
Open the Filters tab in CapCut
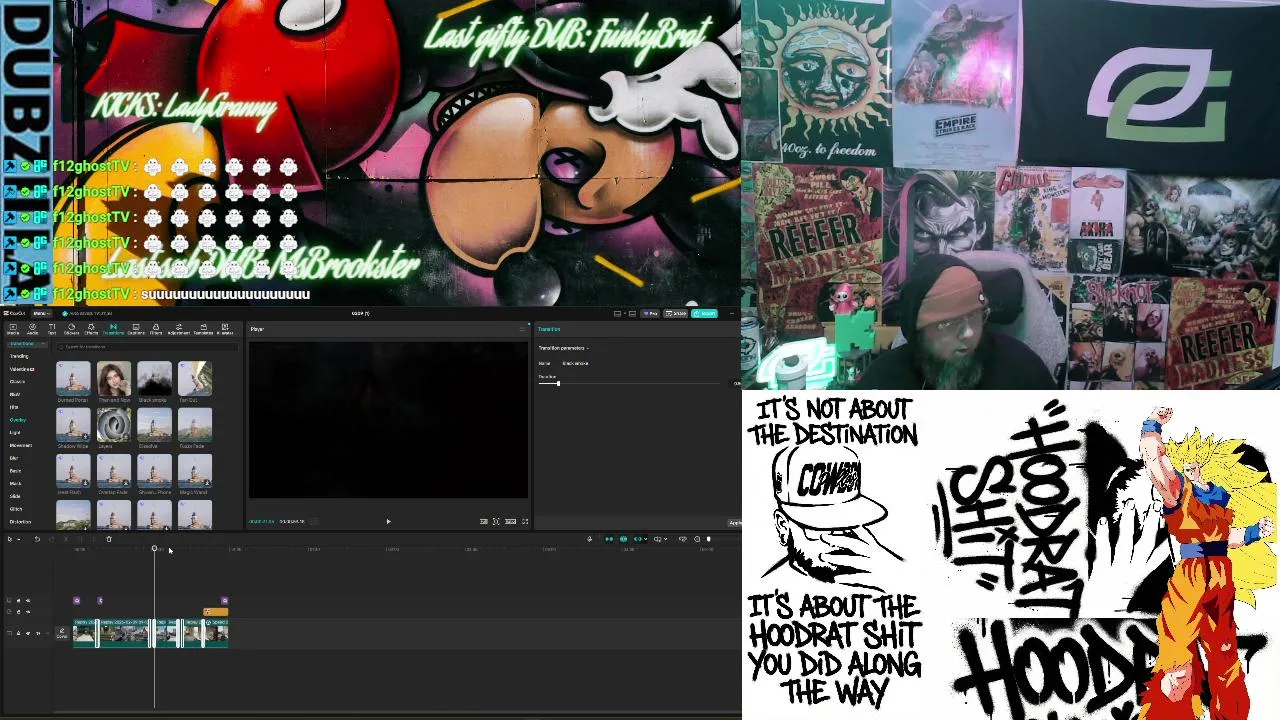(156, 329)
